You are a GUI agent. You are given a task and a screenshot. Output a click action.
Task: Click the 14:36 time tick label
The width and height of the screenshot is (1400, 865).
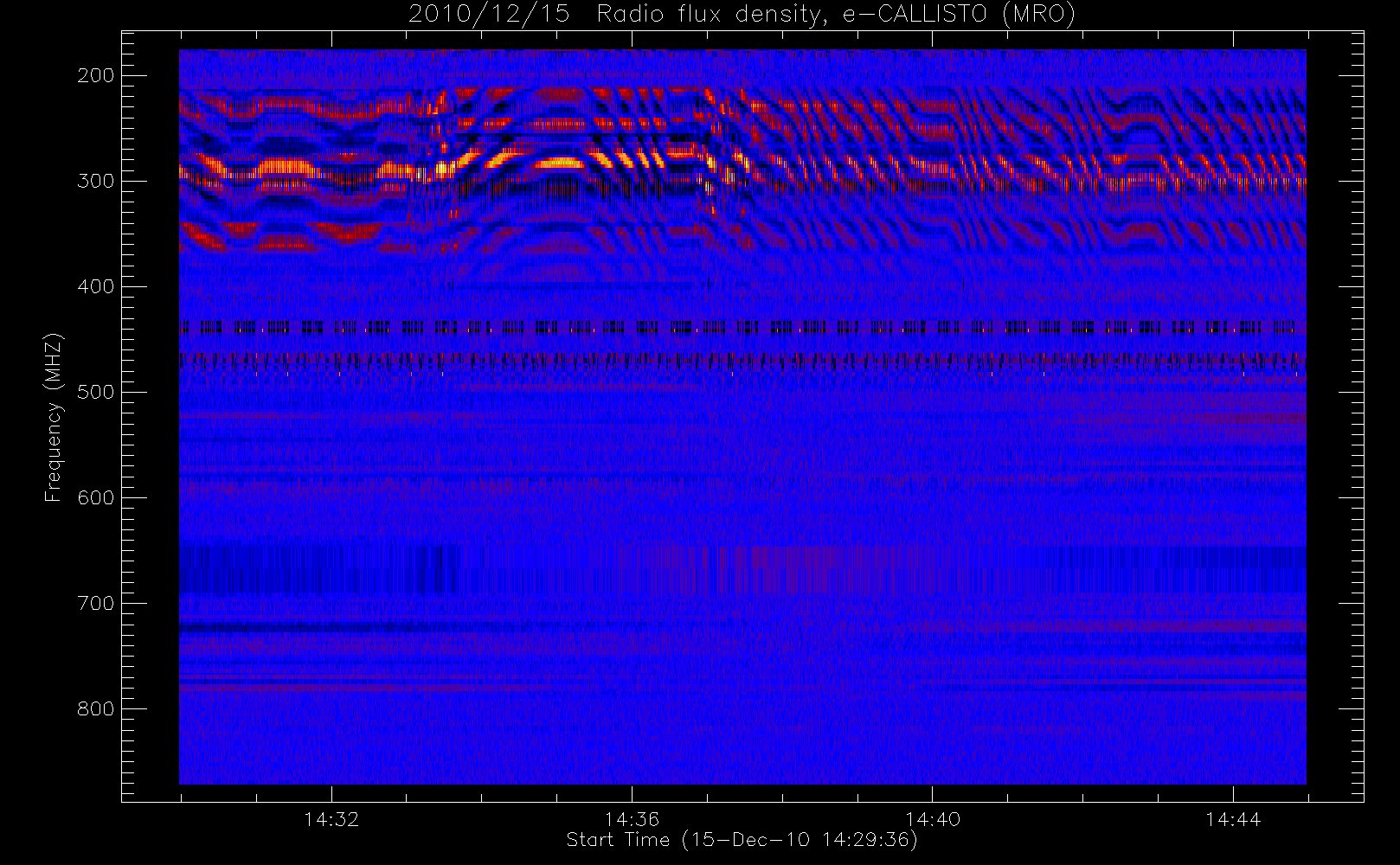pyautogui.click(x=632, y=819)
